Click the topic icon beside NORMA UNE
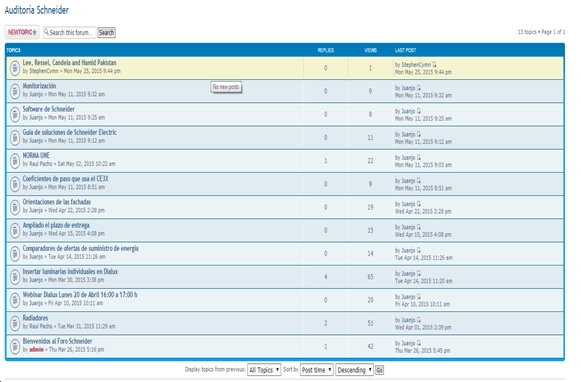Screen dimensions: 581x382 (x=15, y=161)
